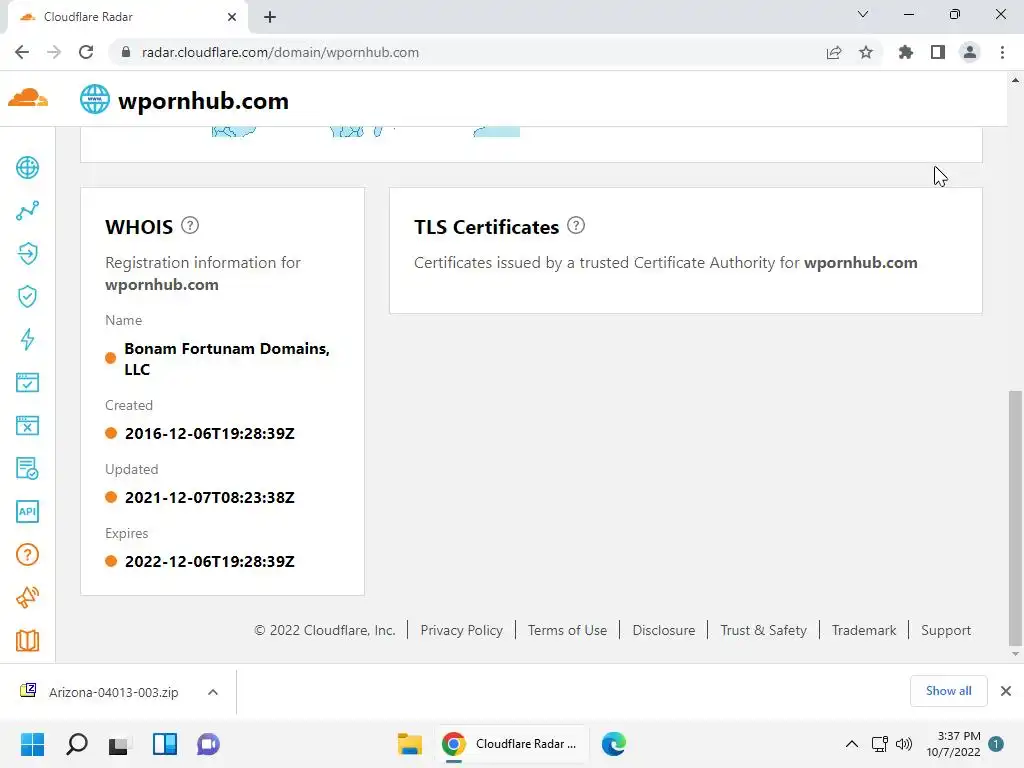Open the Chrome extensions puzzle icon
The image size is (1024, 768).
[906, 52]
